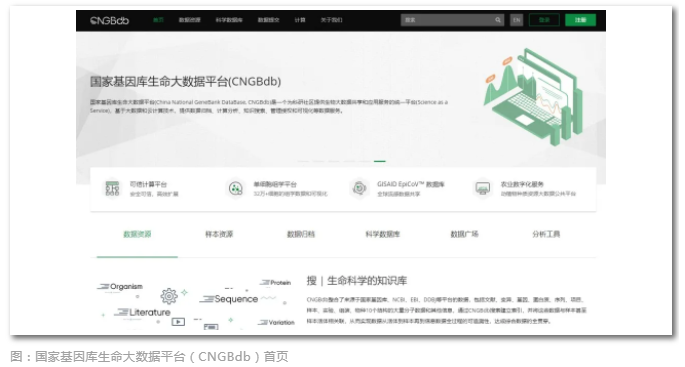Click the GISAID EpiCoV database icon

point(360,188)
